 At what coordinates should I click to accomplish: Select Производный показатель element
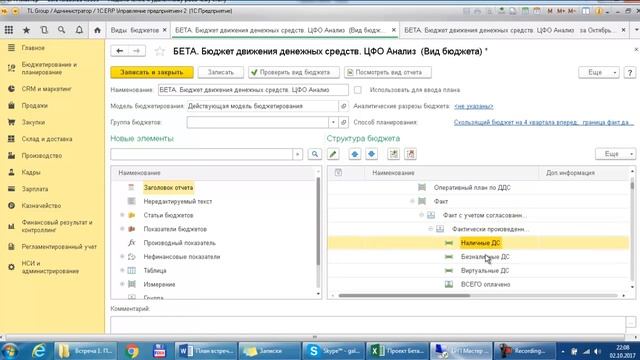(x=180, y=243)
